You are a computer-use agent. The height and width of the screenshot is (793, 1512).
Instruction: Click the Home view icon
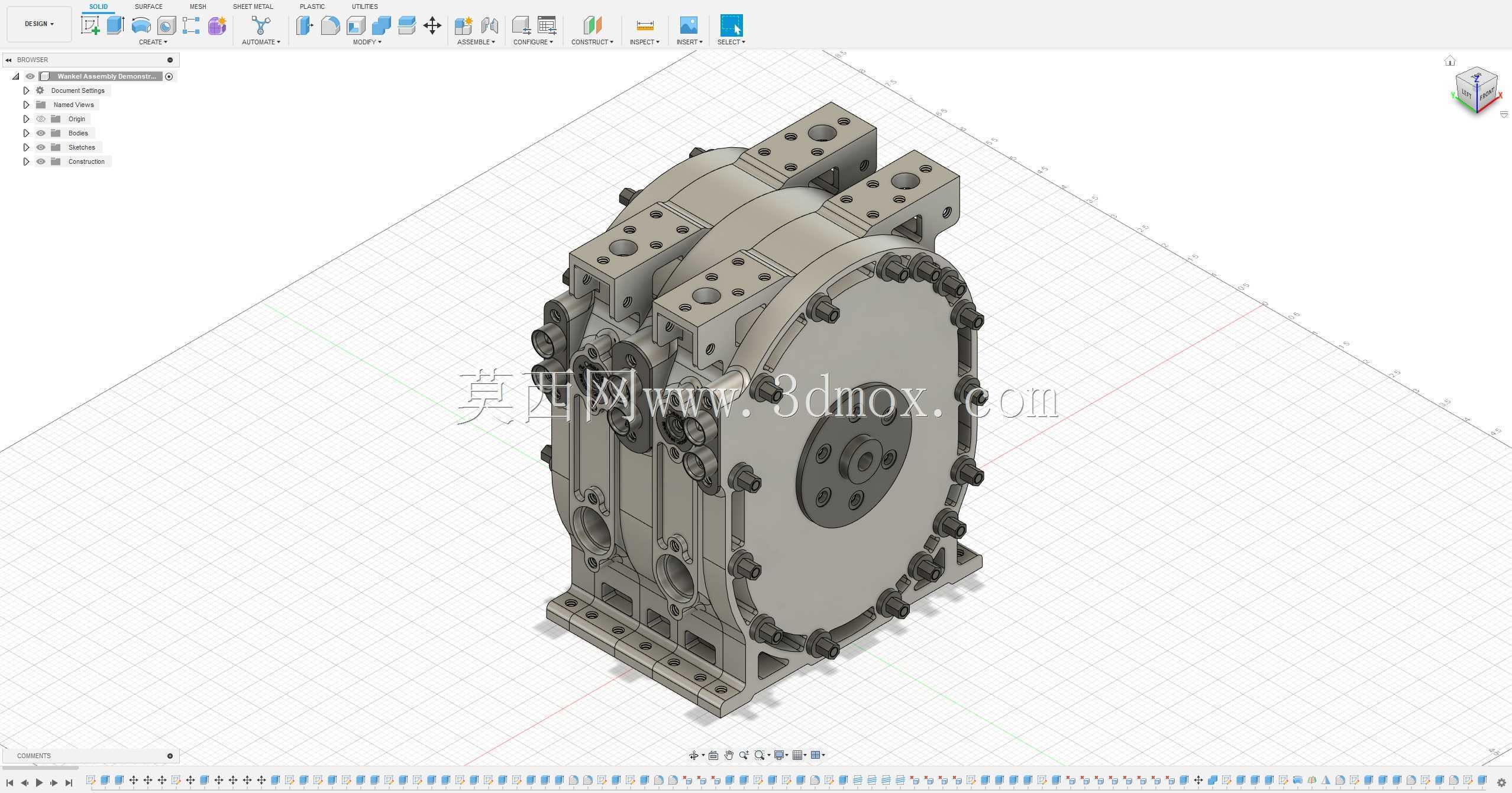[x=1449, y=60]
